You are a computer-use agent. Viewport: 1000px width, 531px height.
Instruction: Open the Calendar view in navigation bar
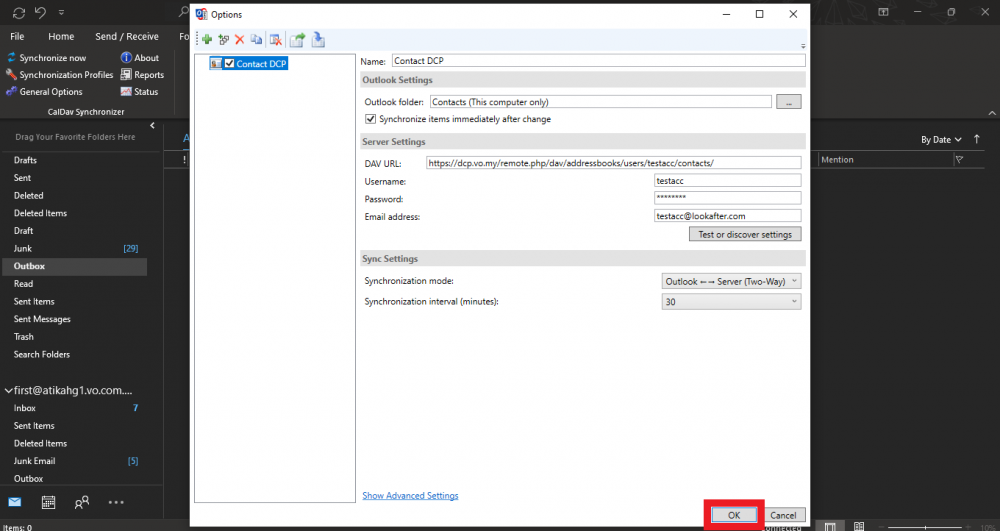coord(48,502)
